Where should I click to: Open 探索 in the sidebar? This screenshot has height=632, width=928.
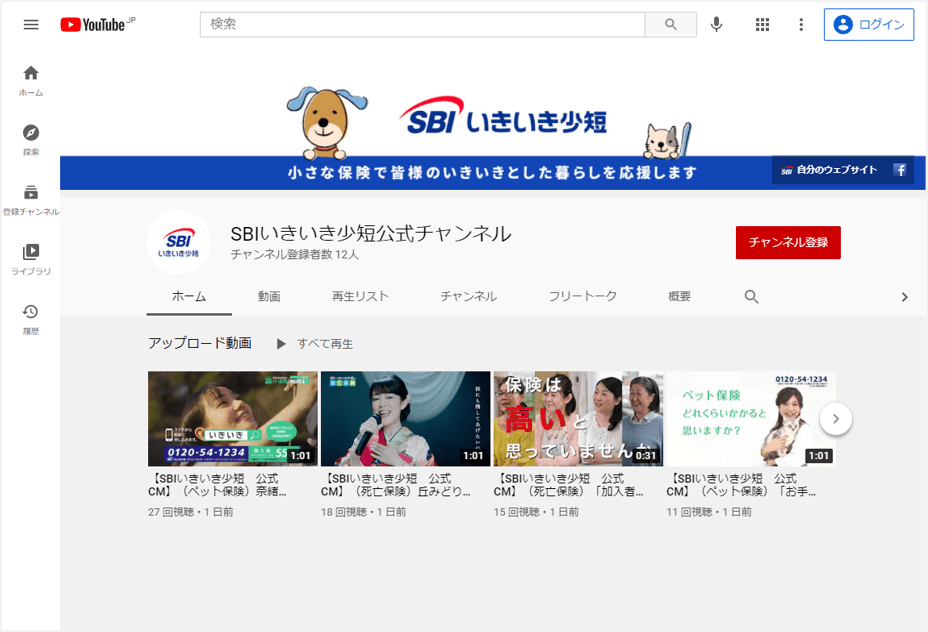[31, 140]
